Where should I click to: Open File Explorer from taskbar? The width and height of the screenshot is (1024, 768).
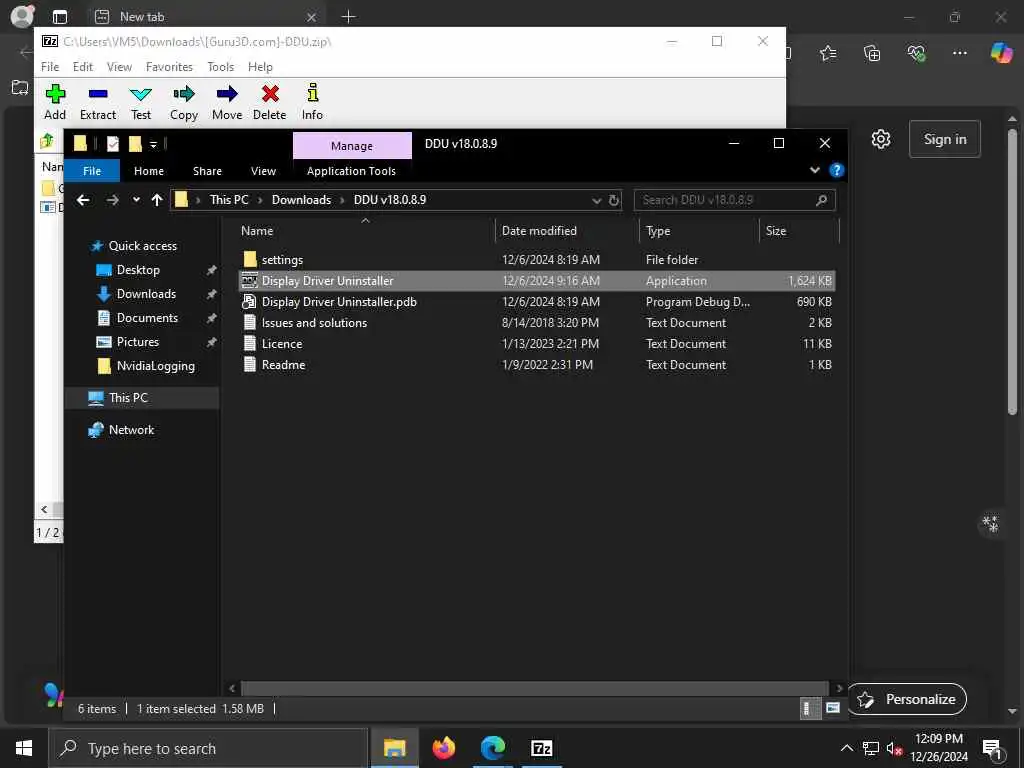pyautogui.click(x=394, y=748)
